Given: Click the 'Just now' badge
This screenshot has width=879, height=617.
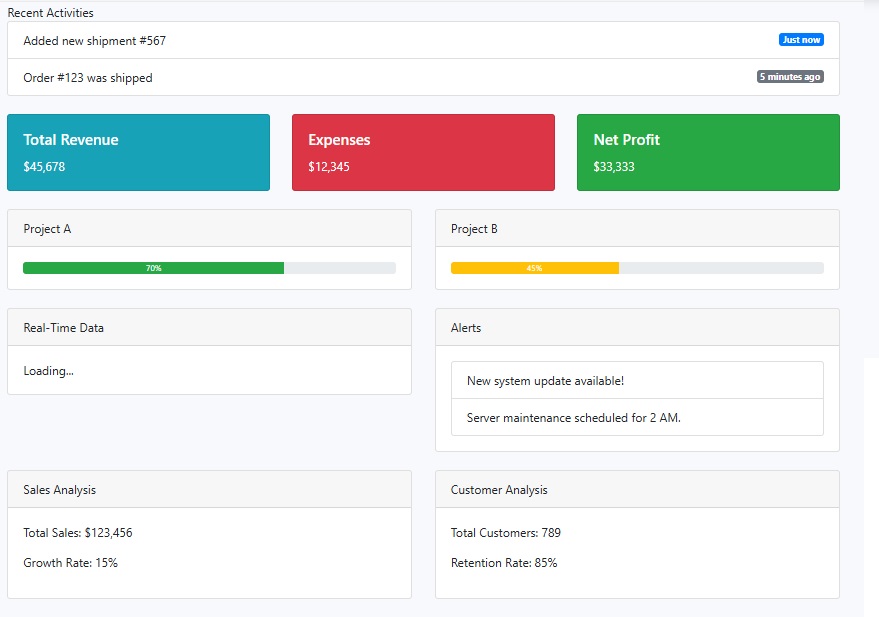Looking at the screenshot, I should click(801, 40).
